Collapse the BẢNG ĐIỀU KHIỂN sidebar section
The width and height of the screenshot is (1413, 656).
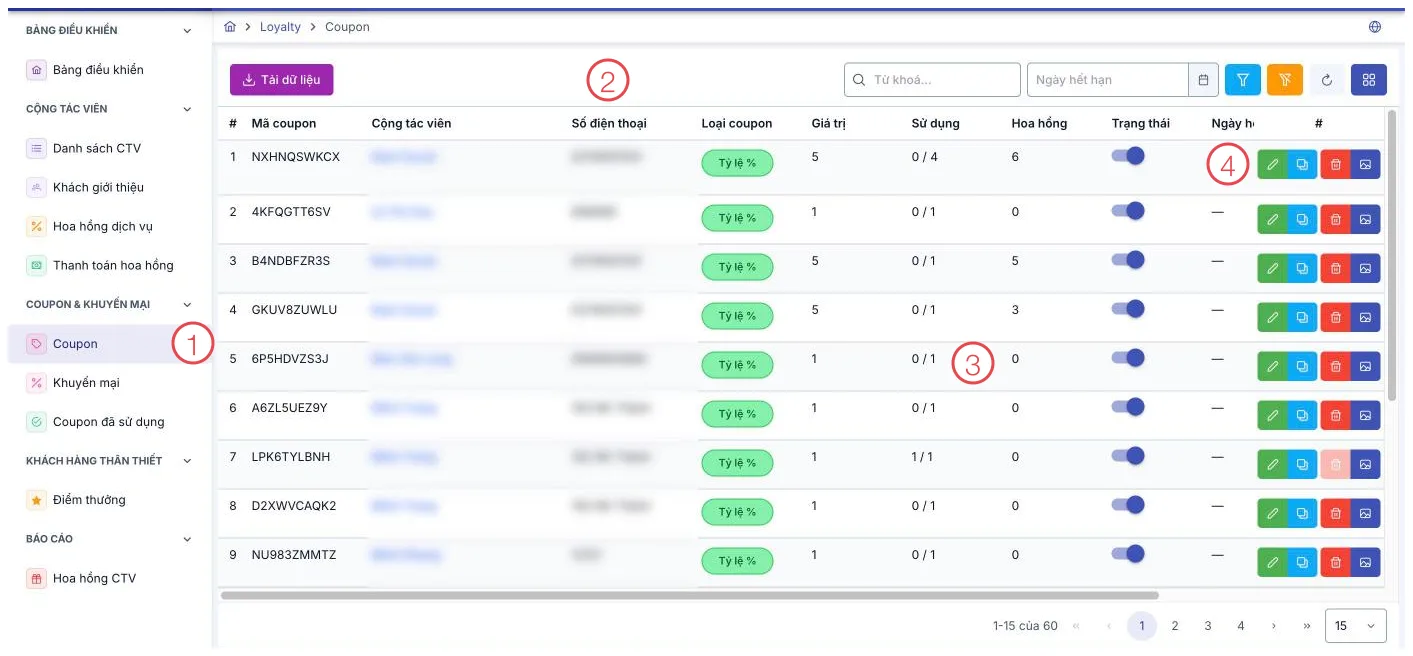coord(187,31)
